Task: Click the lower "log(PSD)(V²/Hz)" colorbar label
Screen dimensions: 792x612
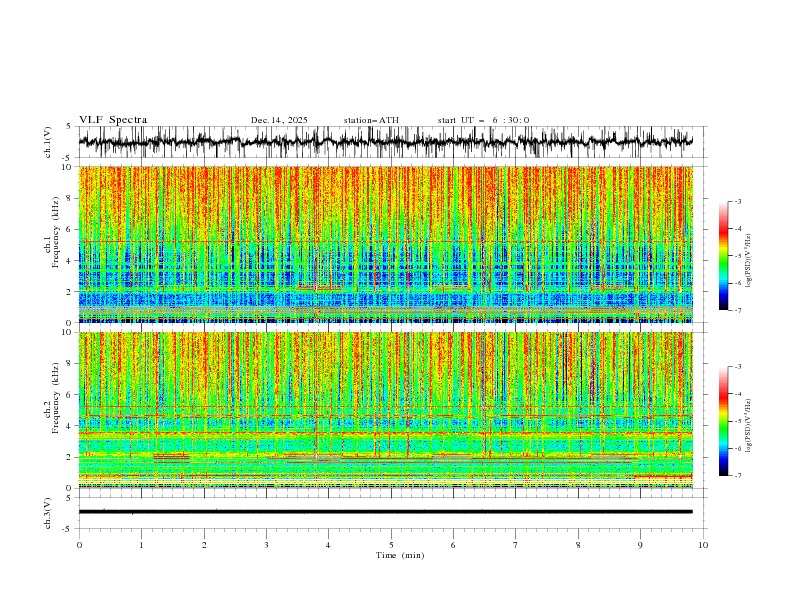Action: [749, 425]
